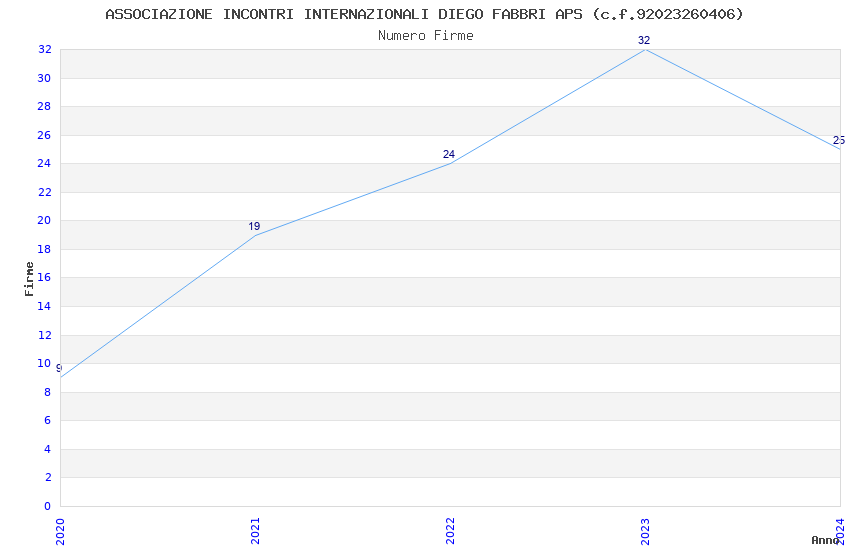
Task: Click the data label 9 at 2020
Action: (59, 368)
